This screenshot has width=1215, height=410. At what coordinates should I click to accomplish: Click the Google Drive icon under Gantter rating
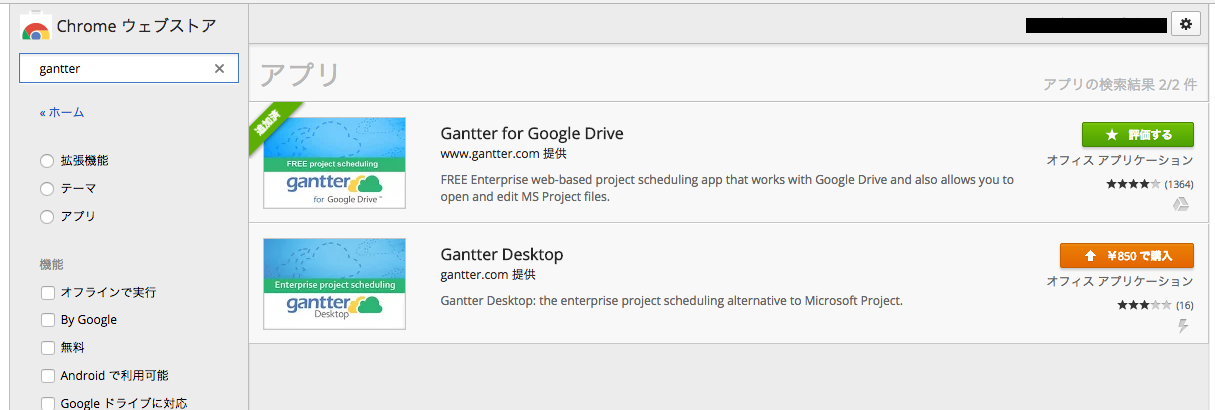coord(1181,204)
